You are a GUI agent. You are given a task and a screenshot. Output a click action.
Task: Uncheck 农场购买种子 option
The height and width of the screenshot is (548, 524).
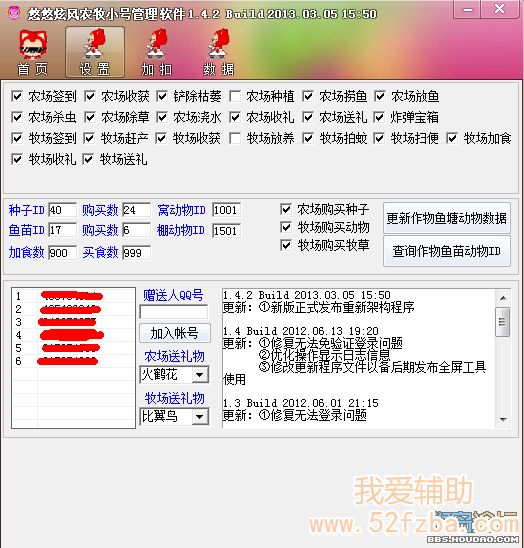click(286, 209)
